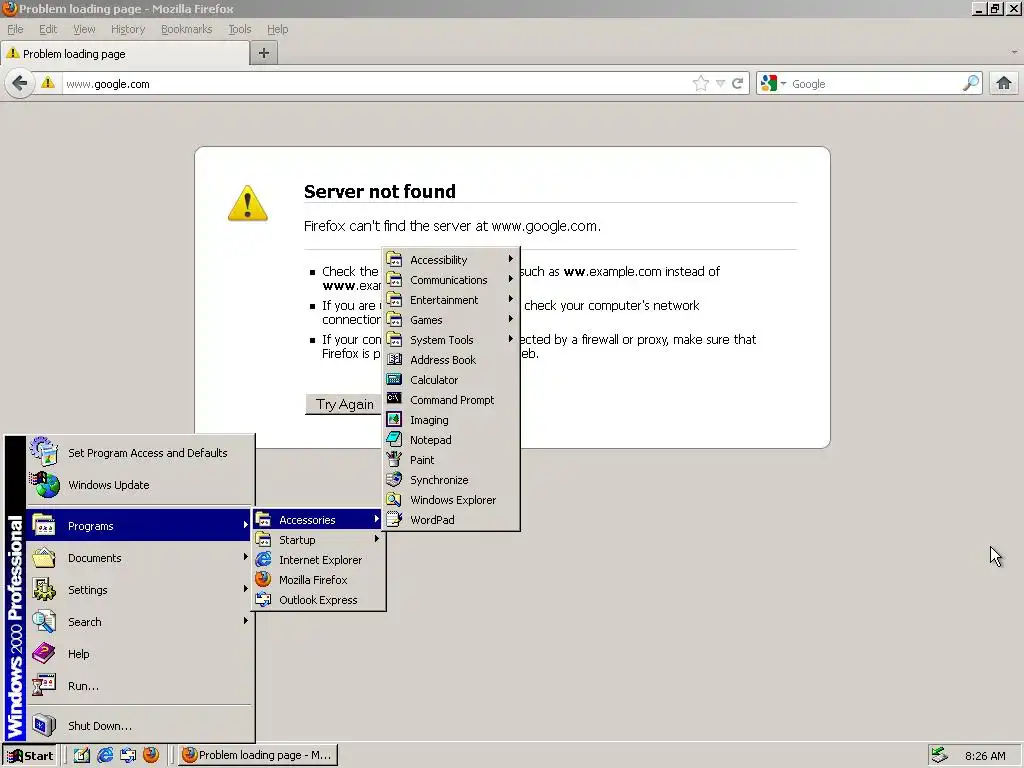Screen dimensions: 1024x768
Task: Click Show Desktop quick launch icon
Action: [82, 755]
